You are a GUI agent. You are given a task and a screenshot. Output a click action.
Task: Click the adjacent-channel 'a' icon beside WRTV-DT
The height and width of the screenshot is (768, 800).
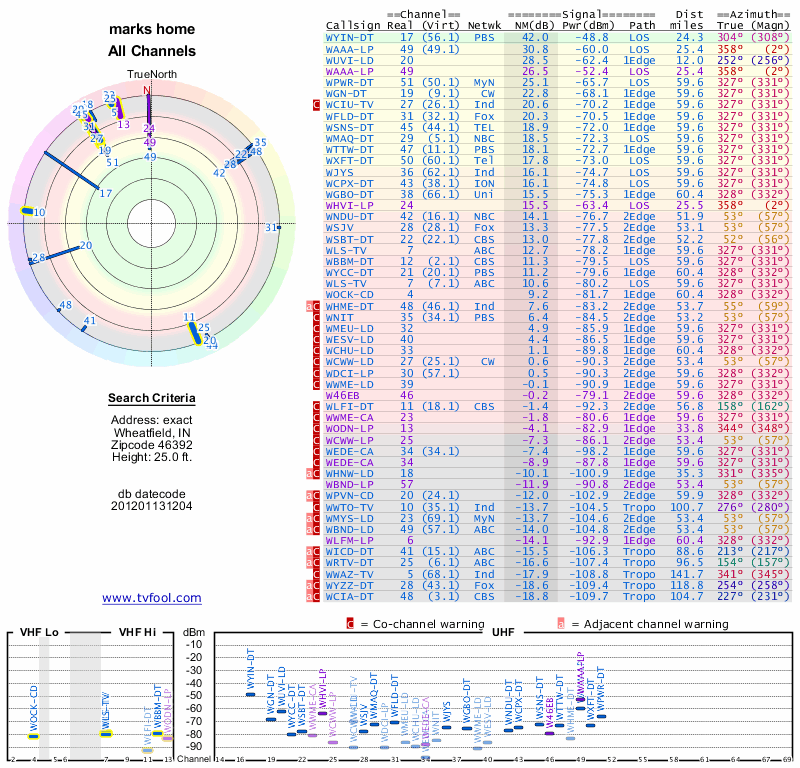click(x=309, y=563)
